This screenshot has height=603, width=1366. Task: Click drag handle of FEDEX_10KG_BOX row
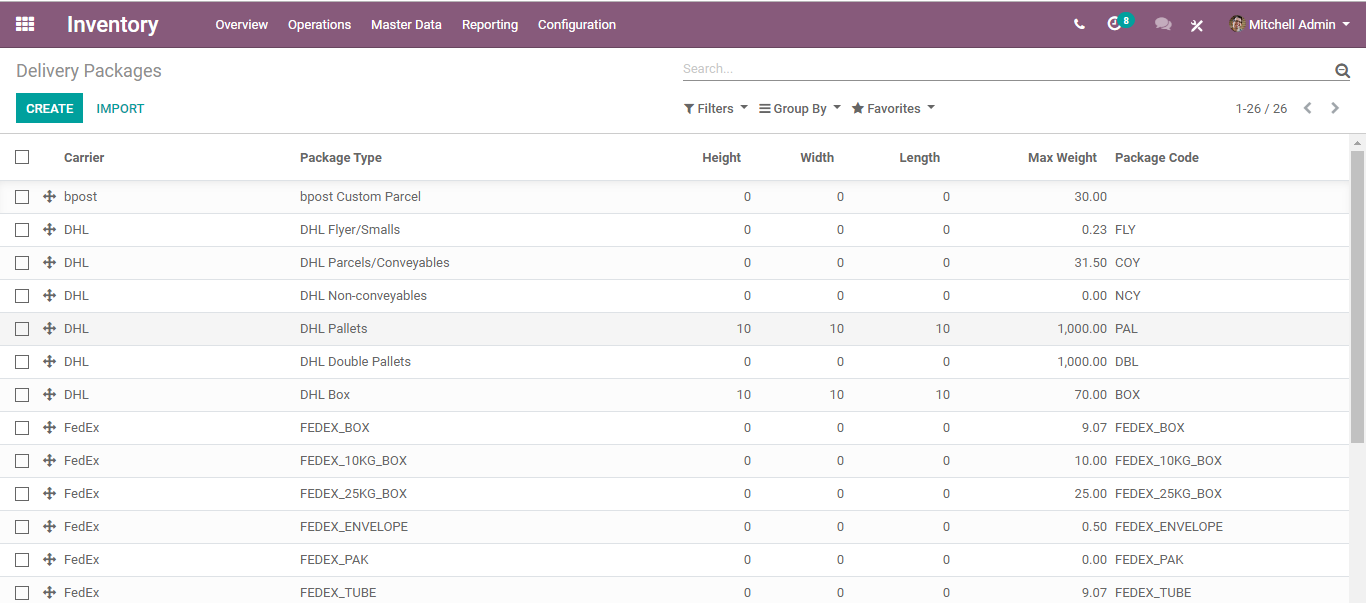point(49,461)
